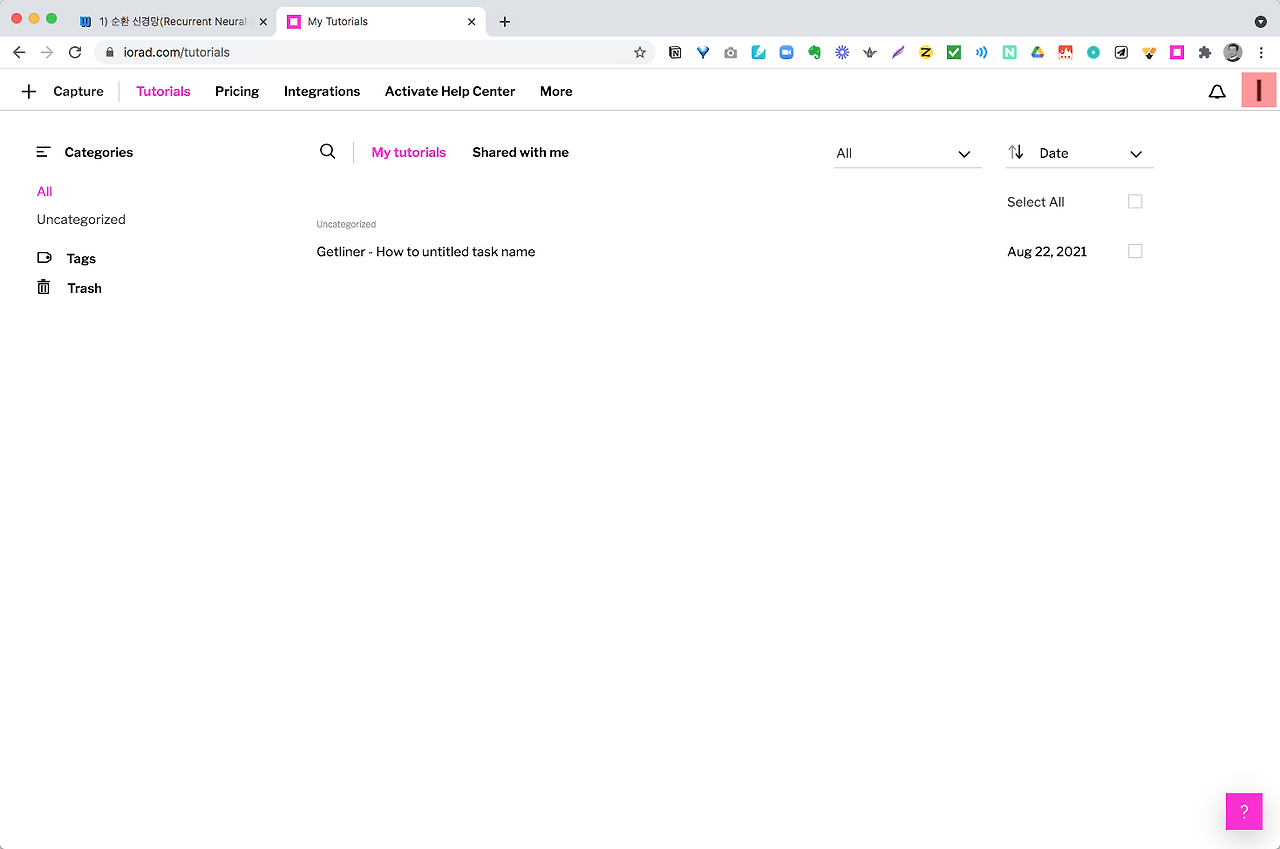Image resolution: width=1280 pixels, height=849 pixels.
Task: Check the Getliner tutorial checkbox
Action: click(1135, 251)
